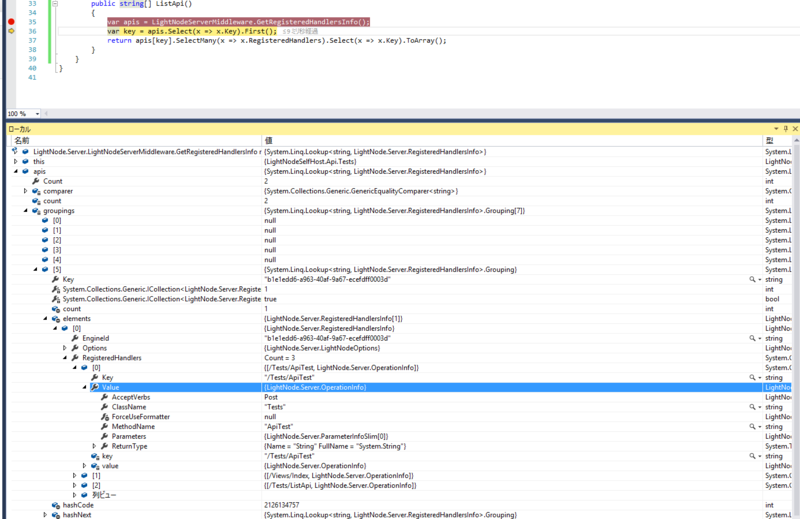Collapse the 'apis' variable node

(x=16, y=171)
